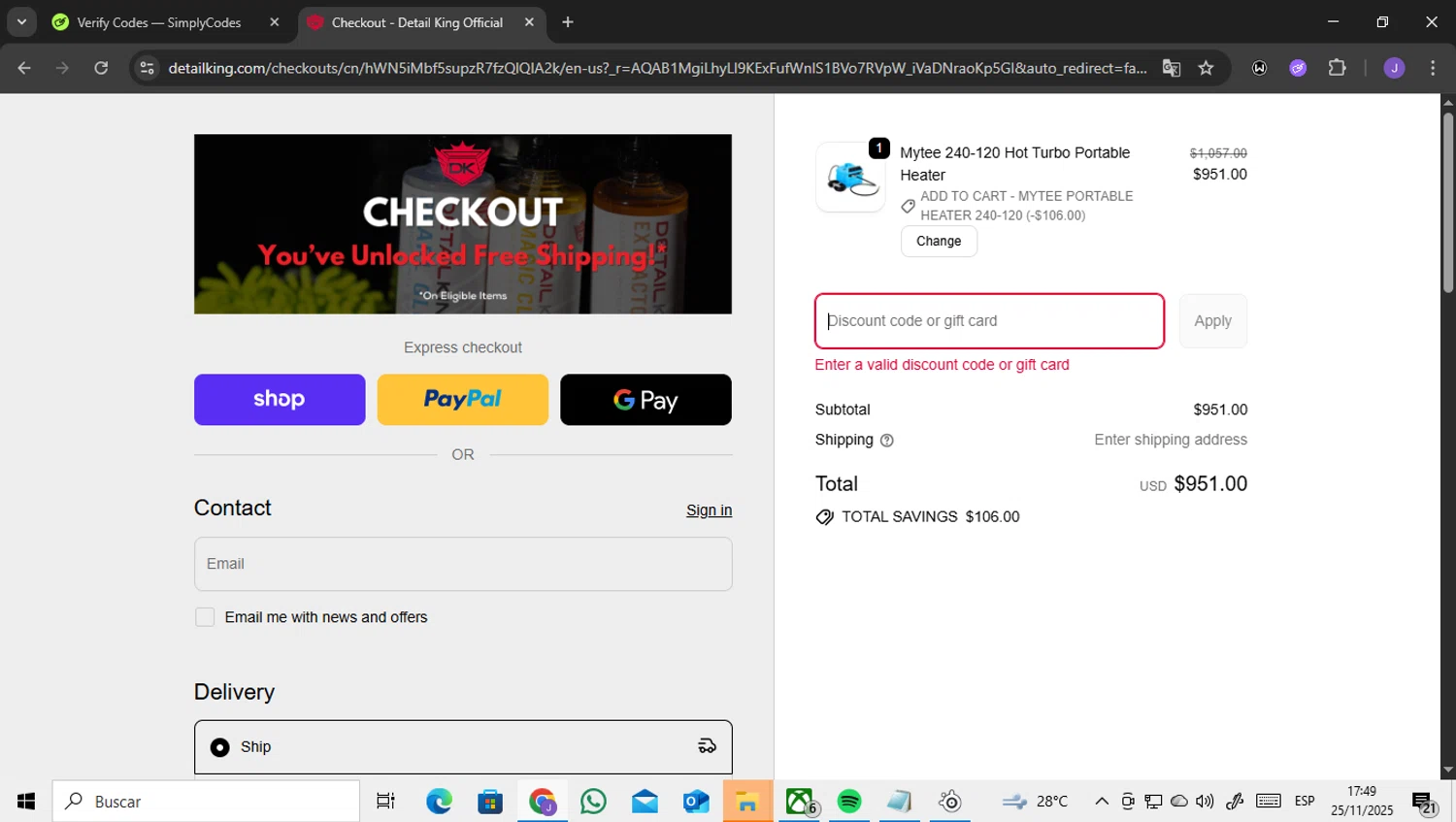Open Mail app from taskbar
The width and height of the screenshot is (1456, 822).
(x=645, y=801)
